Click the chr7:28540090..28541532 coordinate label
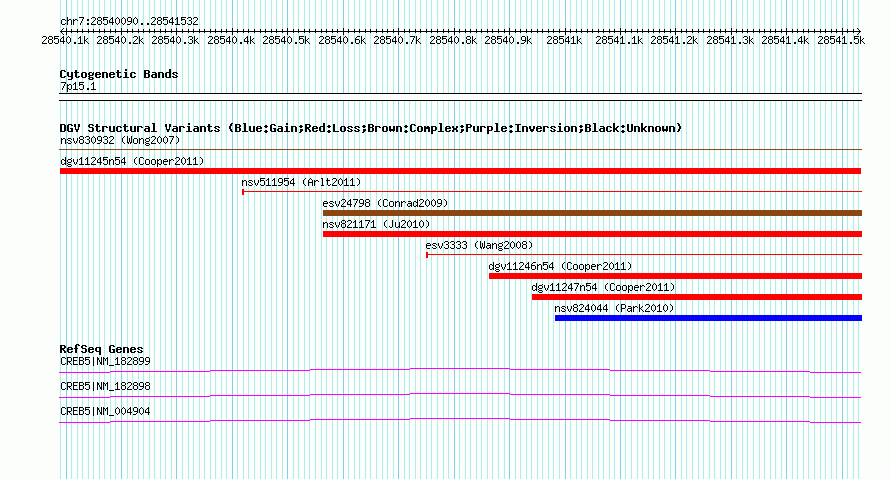Screen dimensions: 890x479 [129, 21]
